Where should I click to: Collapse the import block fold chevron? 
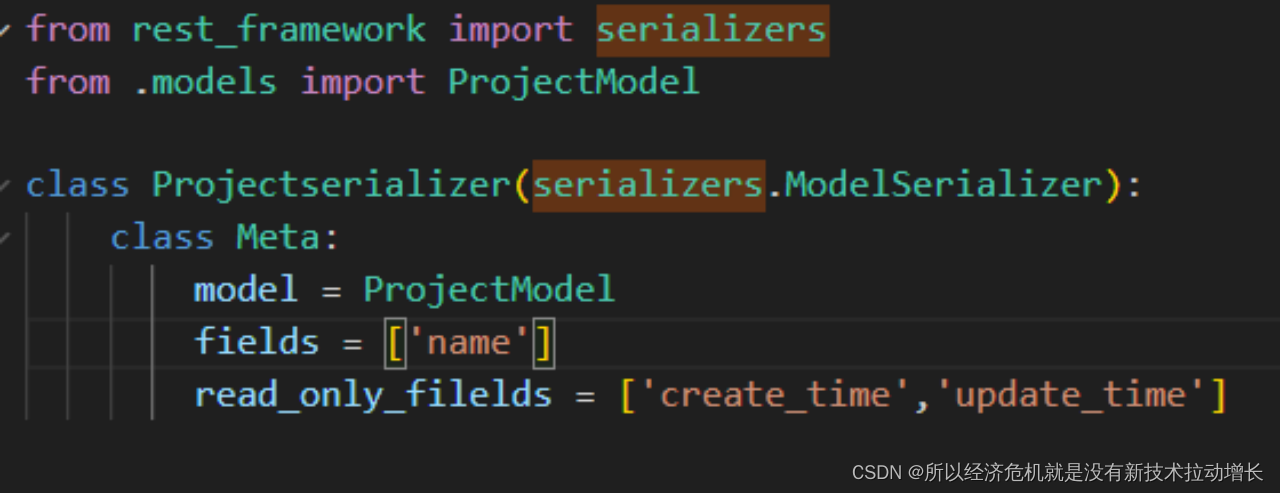5,30
